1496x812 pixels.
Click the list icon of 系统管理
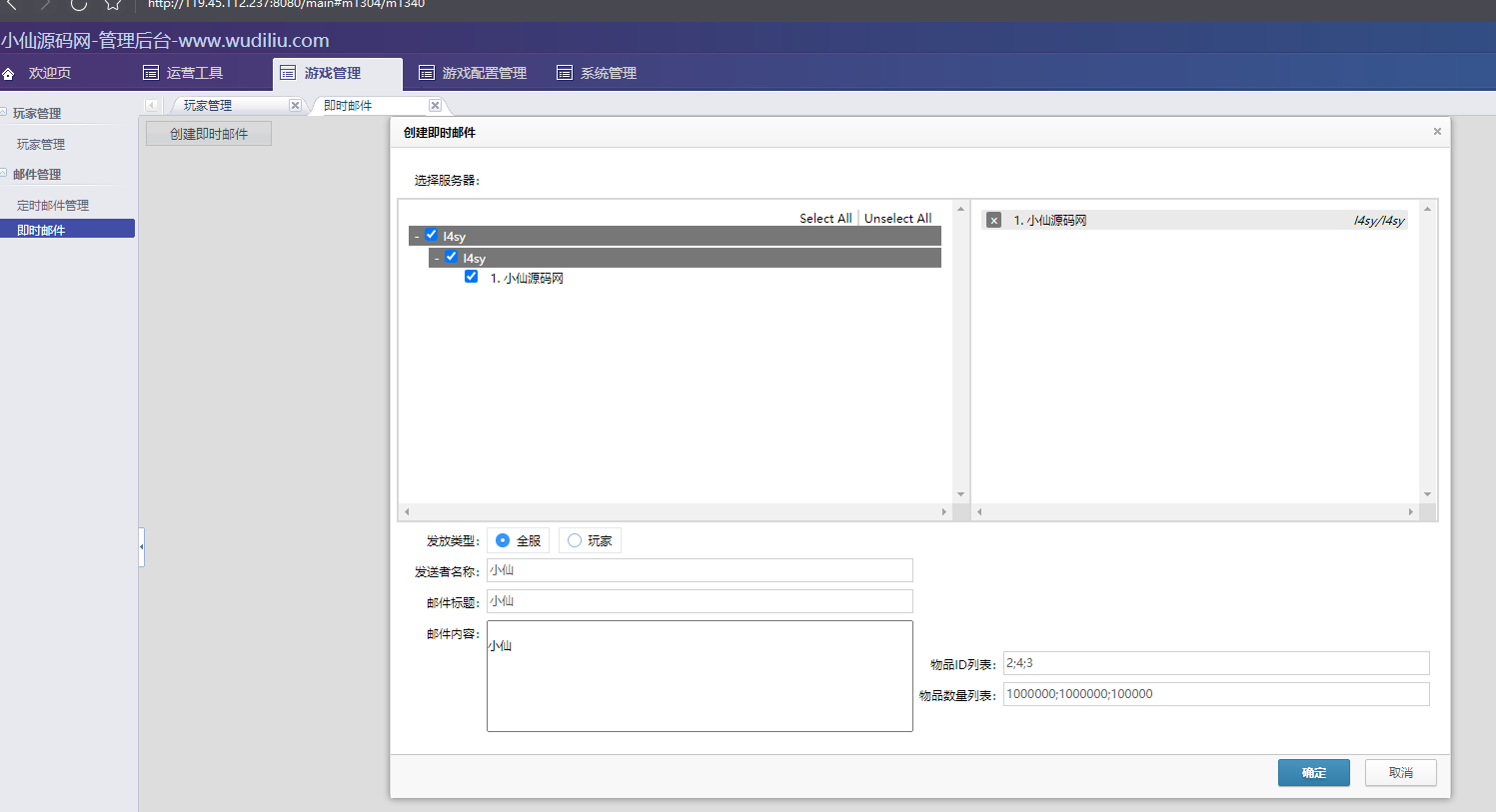pyautogui.click(x=565, y=73)
